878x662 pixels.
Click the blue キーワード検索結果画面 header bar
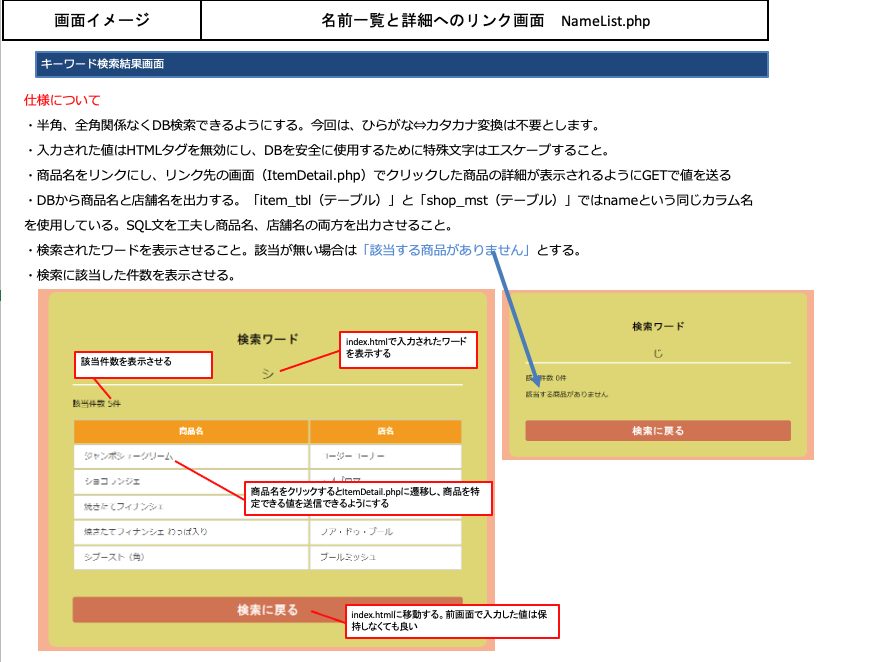[x=401, y=64]
